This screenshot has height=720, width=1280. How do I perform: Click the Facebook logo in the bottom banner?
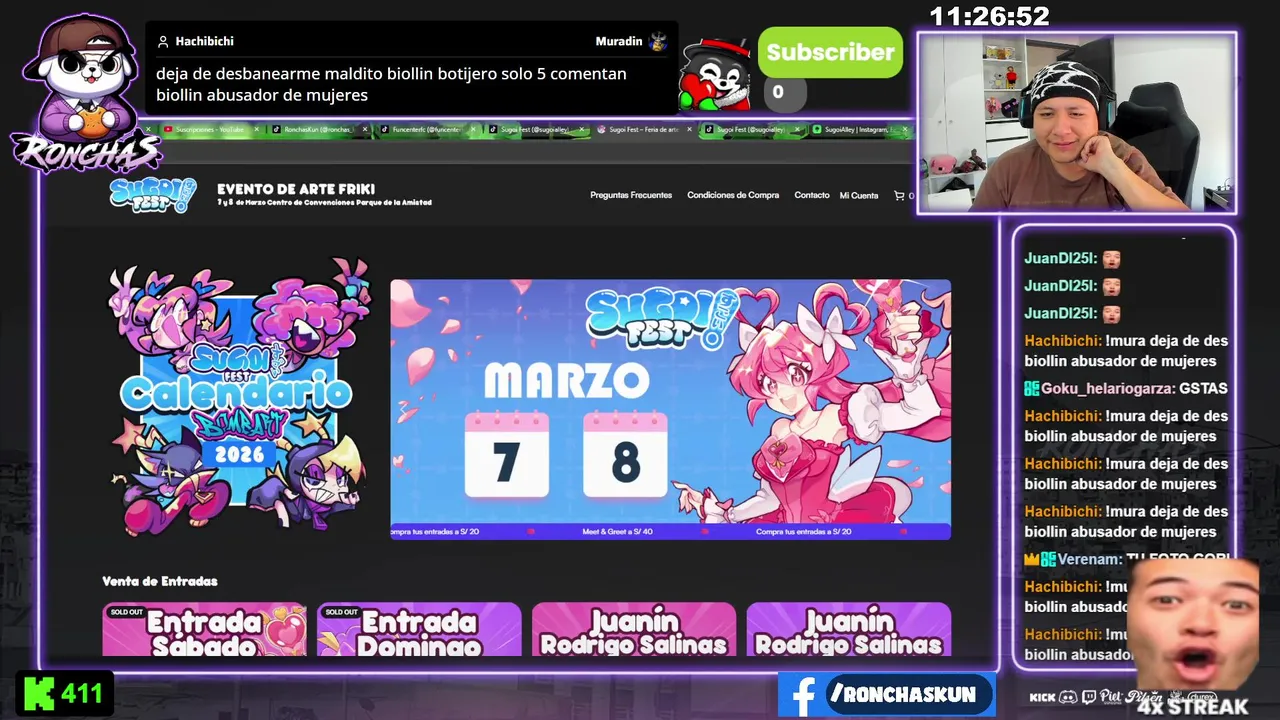[802, 695]
